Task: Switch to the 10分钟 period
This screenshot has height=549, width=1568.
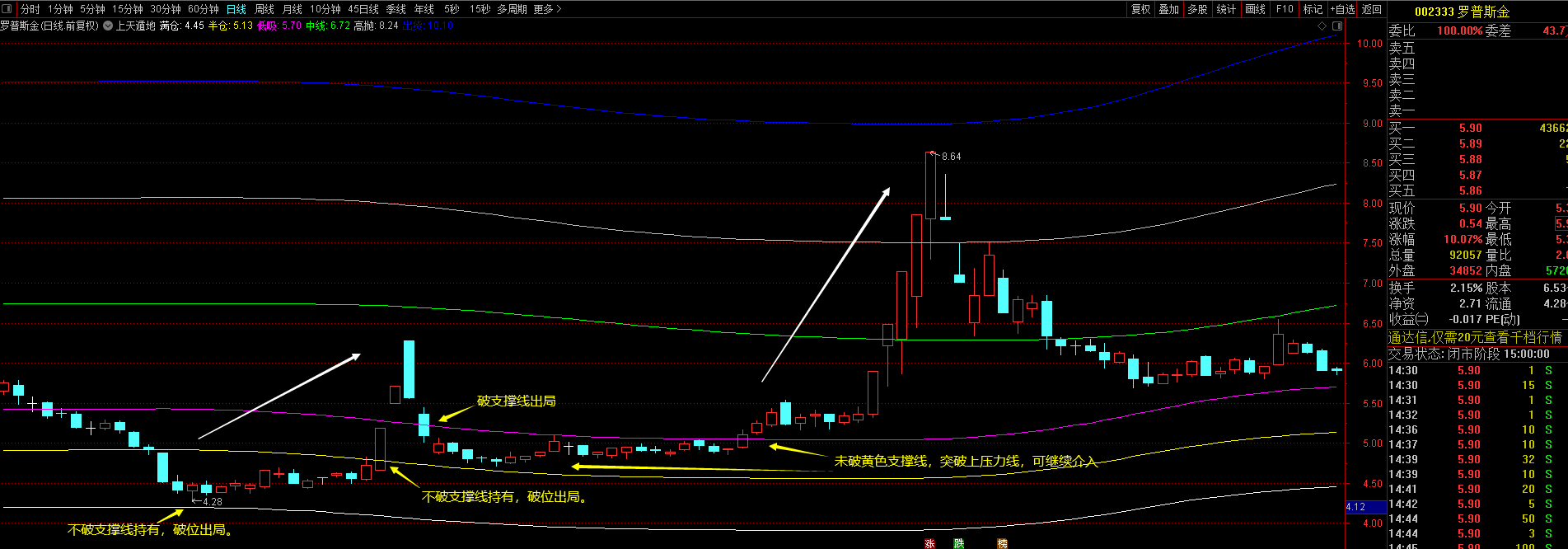Action: coord(325,9)
